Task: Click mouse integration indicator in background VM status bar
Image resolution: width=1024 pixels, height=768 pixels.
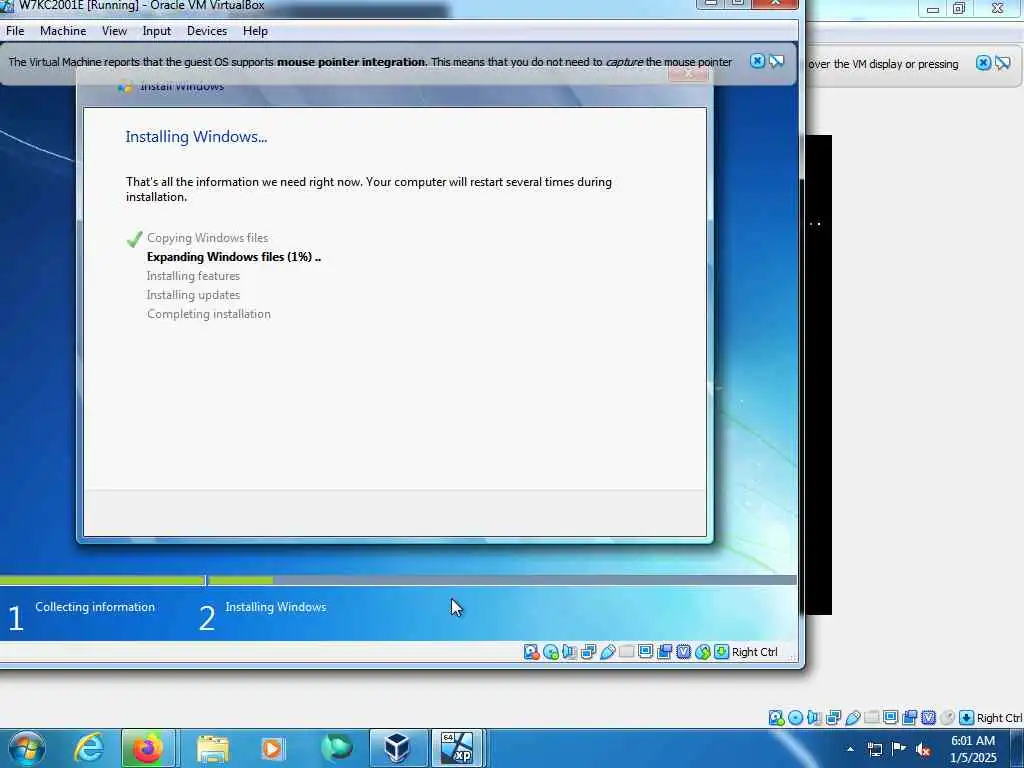Action: (x=948, y=718)
